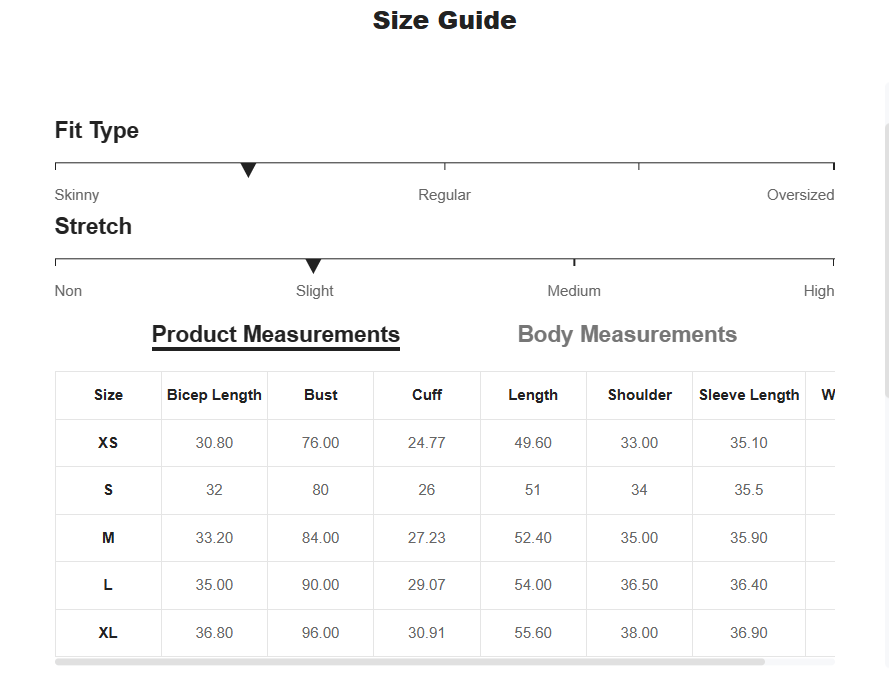The width and height of the screenshot is (889, 696).
Task: Click the Bicep Length column header
Action: tap(214, 395)
